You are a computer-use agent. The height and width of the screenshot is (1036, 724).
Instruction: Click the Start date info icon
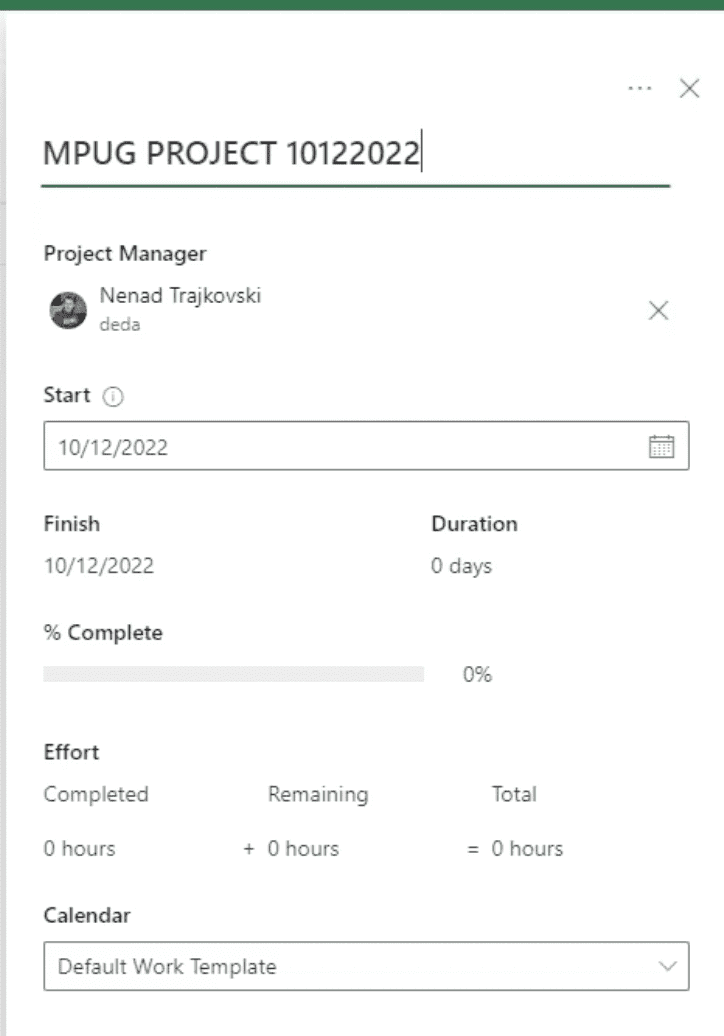(113, 396)
